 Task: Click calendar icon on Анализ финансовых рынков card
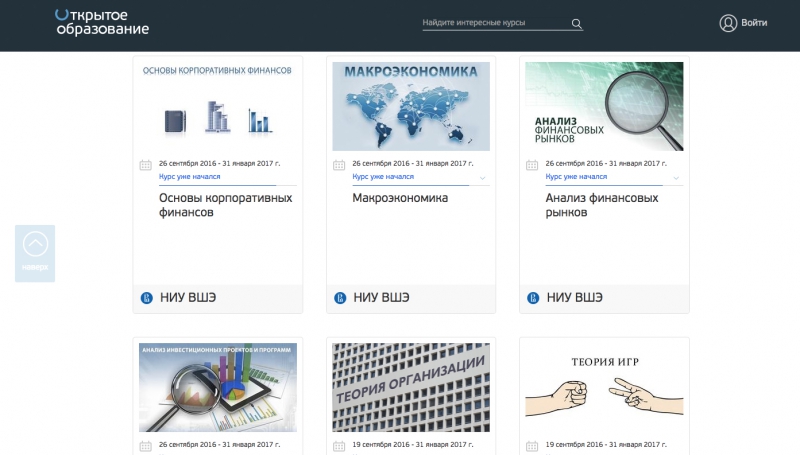pyautogui.click(x=532, y=165)
